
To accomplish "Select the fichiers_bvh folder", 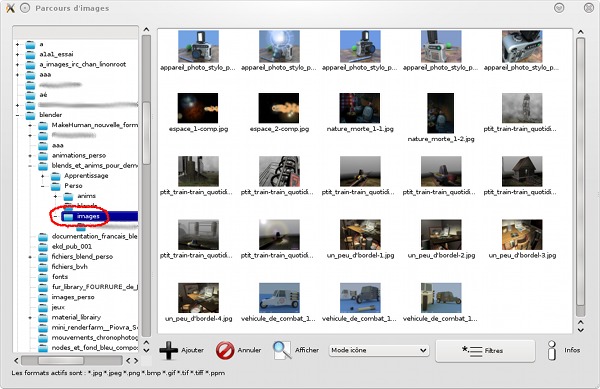I will click(70, 267).
